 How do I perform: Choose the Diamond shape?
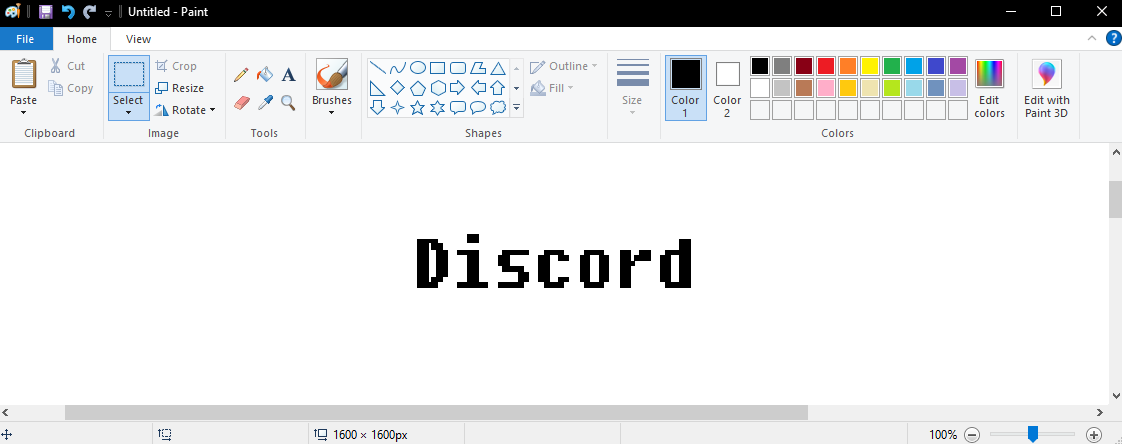tap(398, 88)
